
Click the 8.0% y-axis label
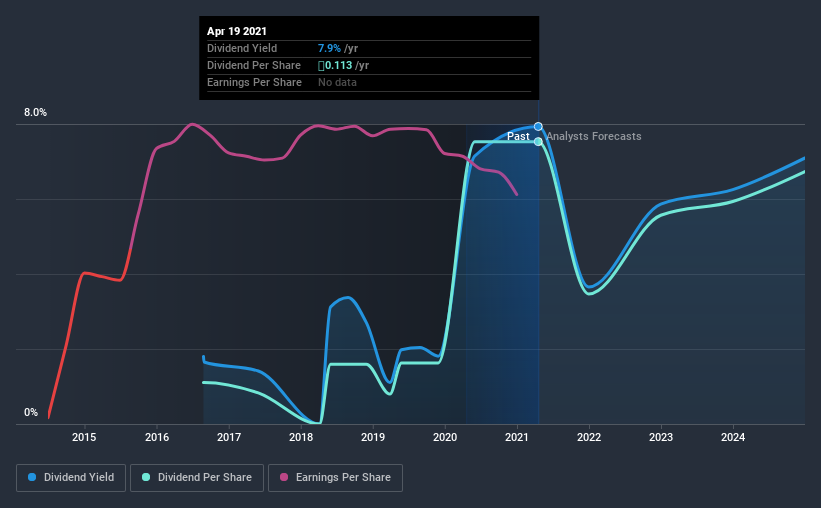point(35,113)
